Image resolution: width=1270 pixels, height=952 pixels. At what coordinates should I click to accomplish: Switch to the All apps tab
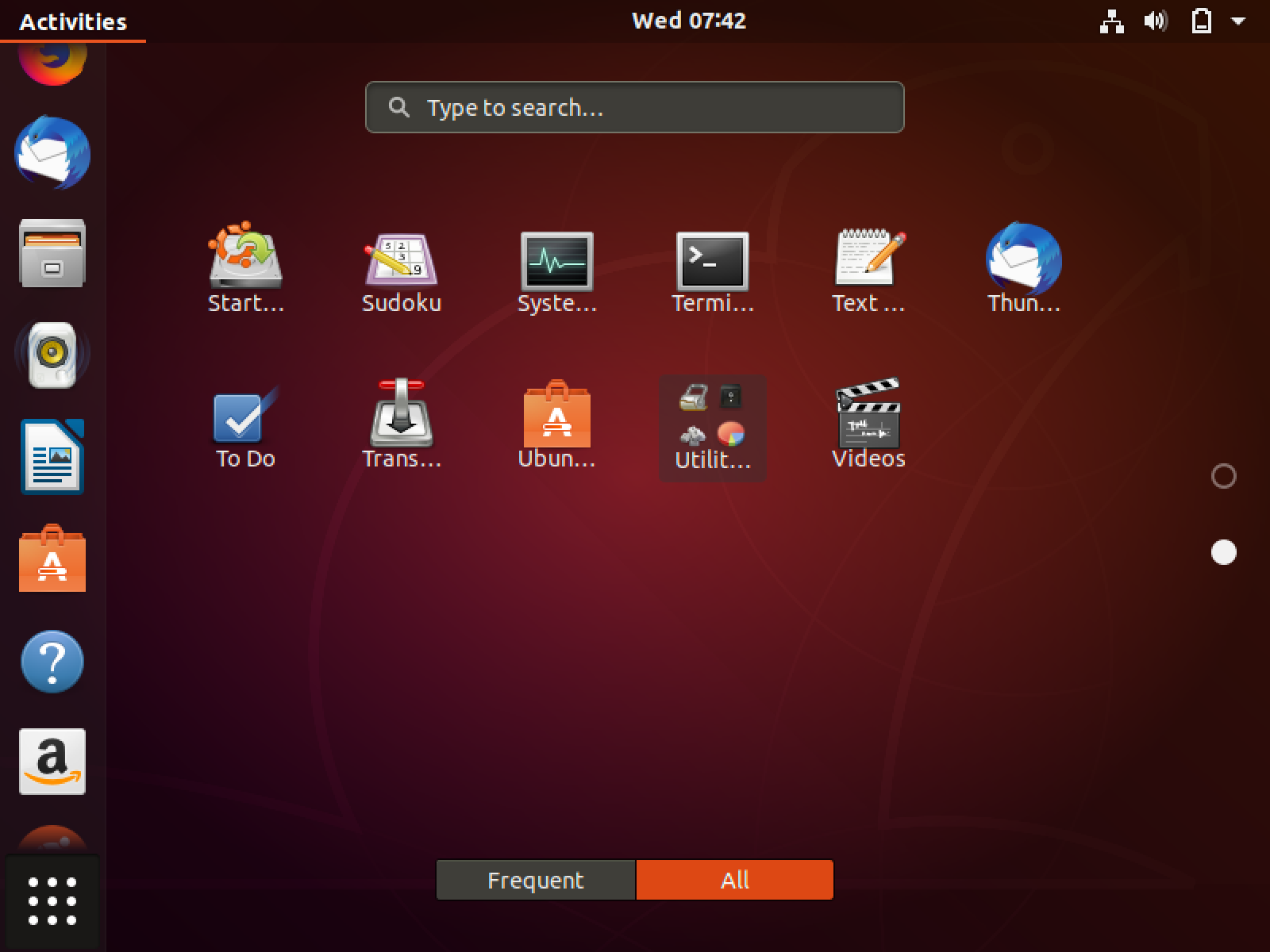point(735,880)
